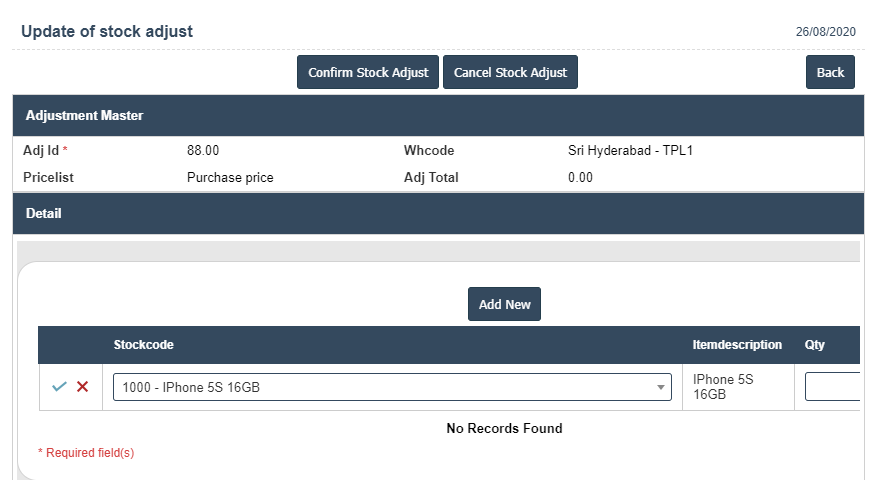The image size is (876, 480).
Task: Click the Itemdescription column header
Action: (x=737, y=345)
